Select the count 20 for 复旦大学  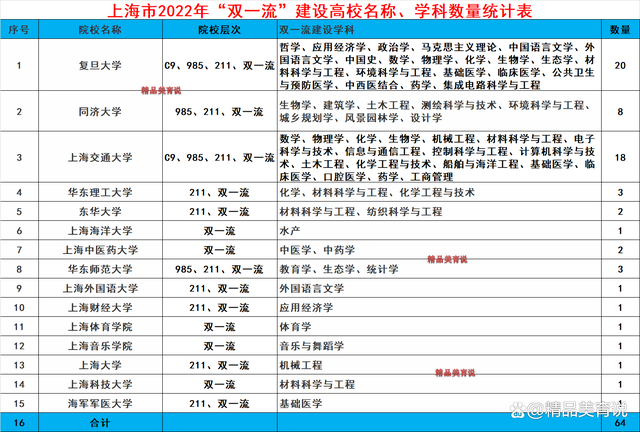click(x=620, y=65)
